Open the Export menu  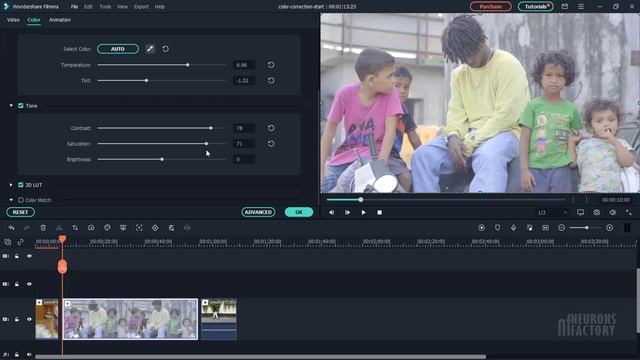pos(141,7)
